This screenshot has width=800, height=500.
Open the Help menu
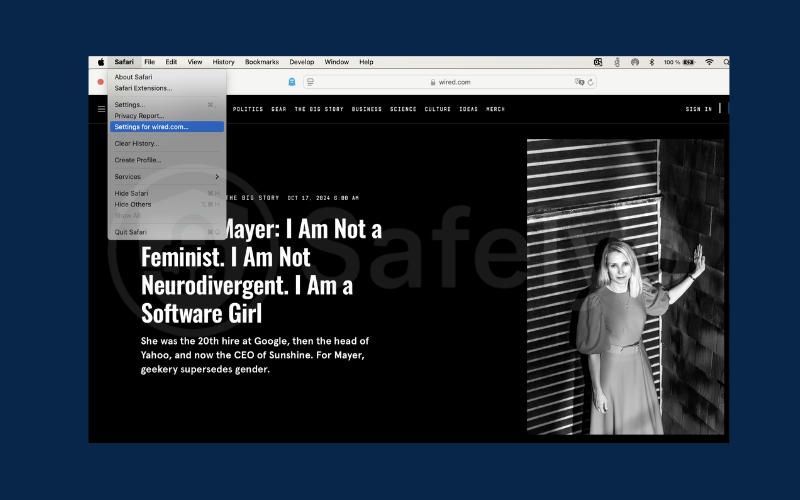tap(366, 62)
